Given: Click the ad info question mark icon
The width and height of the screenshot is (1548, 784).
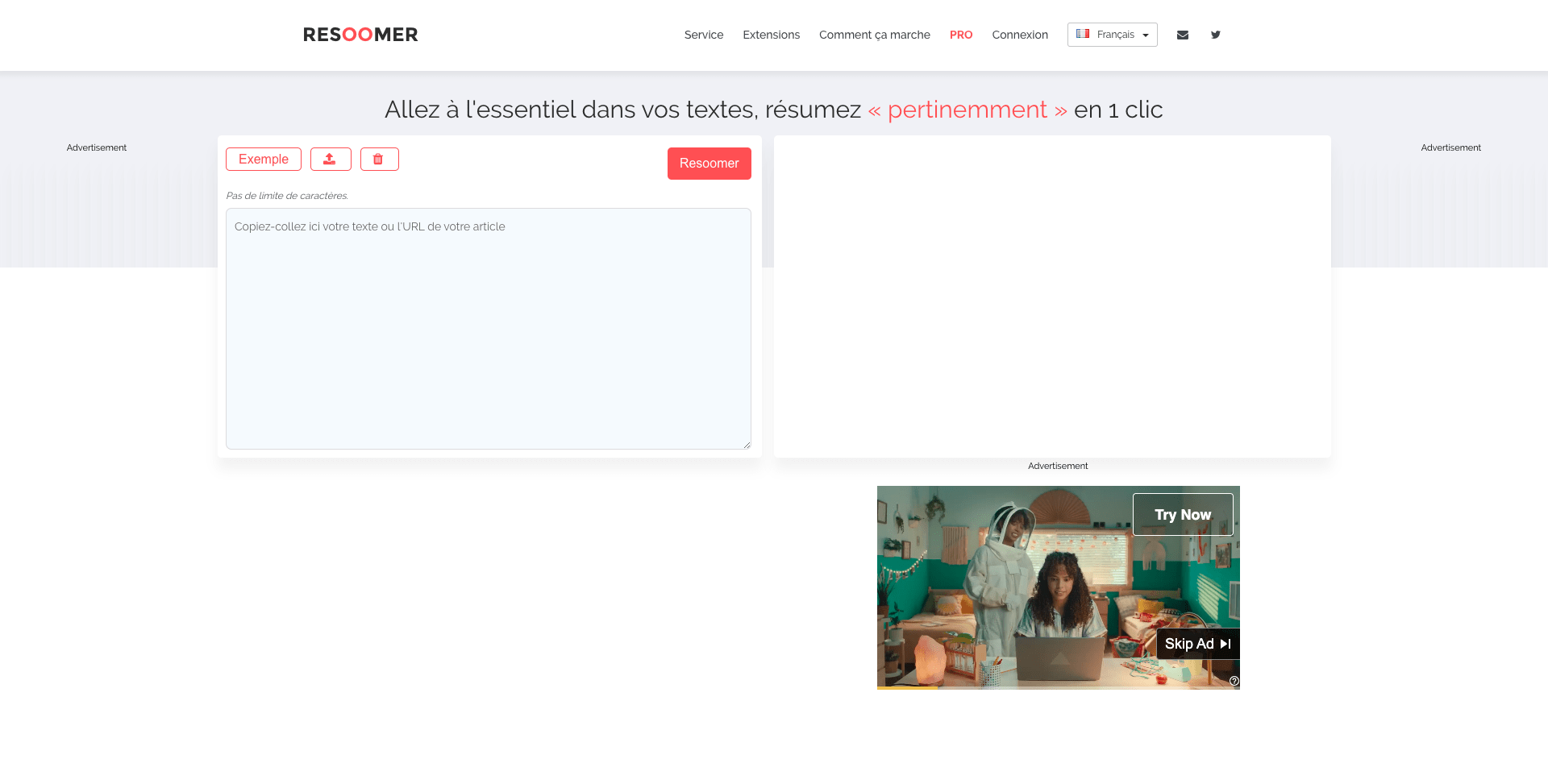Looking at the screenshot, I should click(x=1234, y=681).
